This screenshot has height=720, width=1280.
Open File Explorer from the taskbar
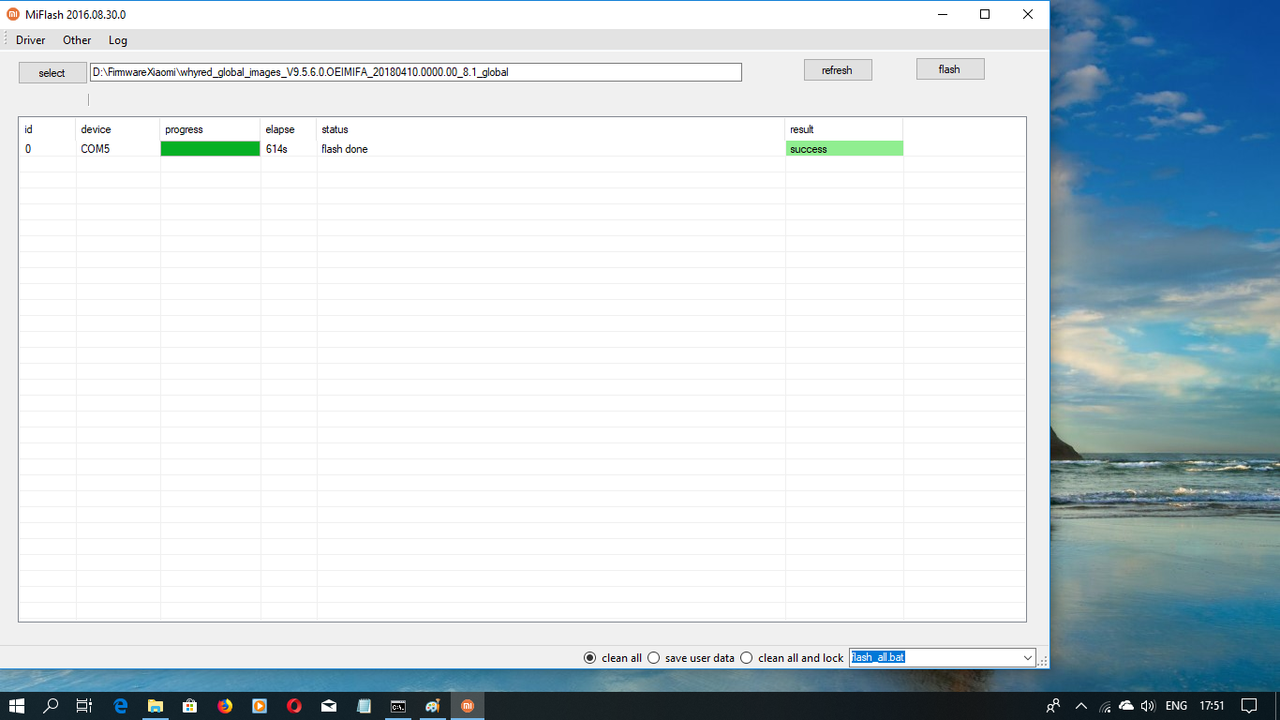click(x=155, y=706)
